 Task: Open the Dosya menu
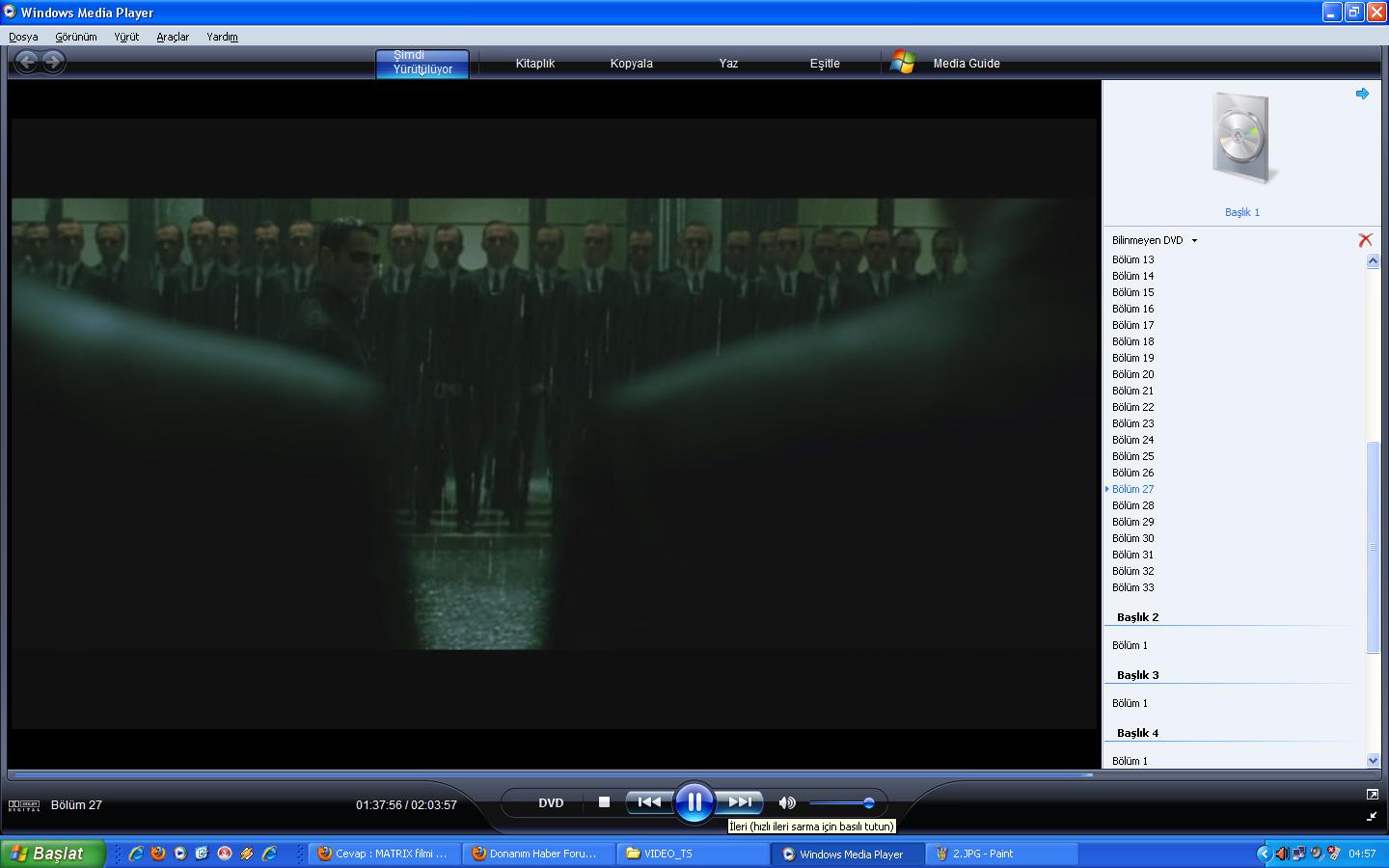pyautogui.click(x=23, y=37)
